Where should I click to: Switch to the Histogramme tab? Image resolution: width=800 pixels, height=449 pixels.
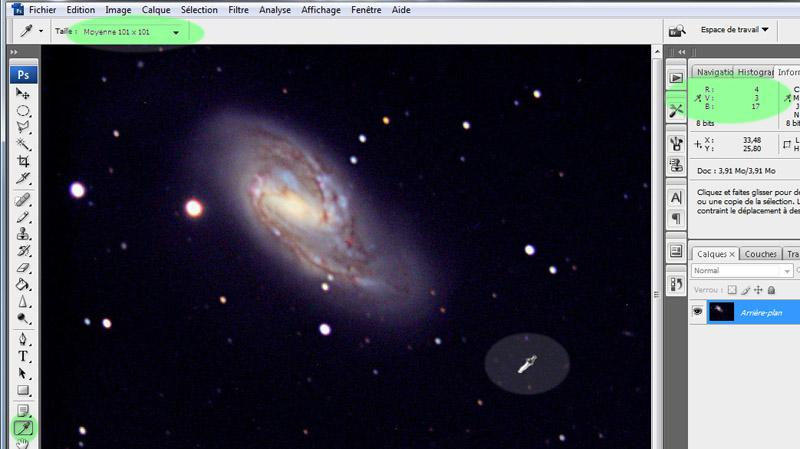coord(755,72)
